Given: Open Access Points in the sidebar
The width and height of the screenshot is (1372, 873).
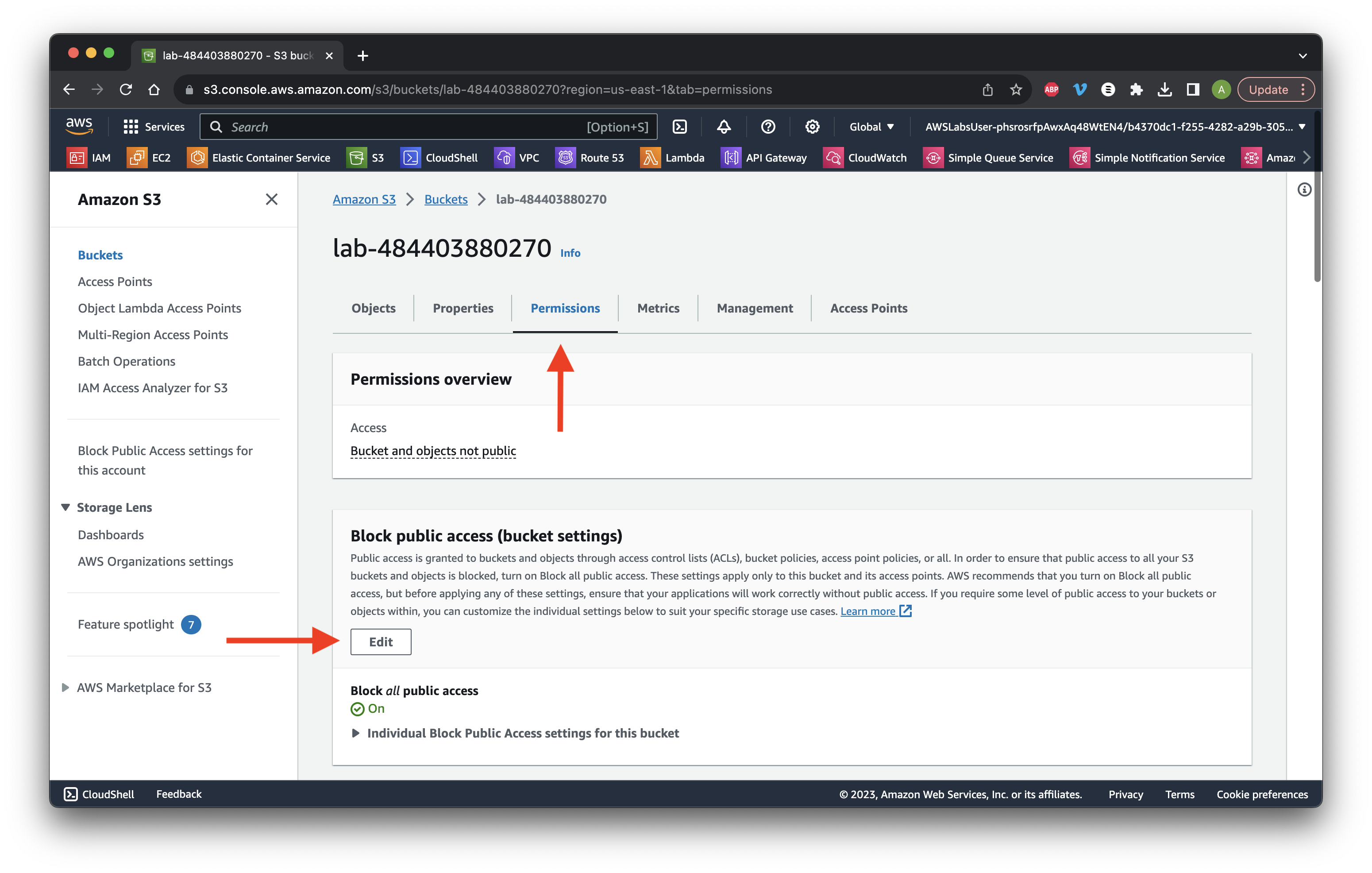Looking at the screenshot, I should [115, 282].
